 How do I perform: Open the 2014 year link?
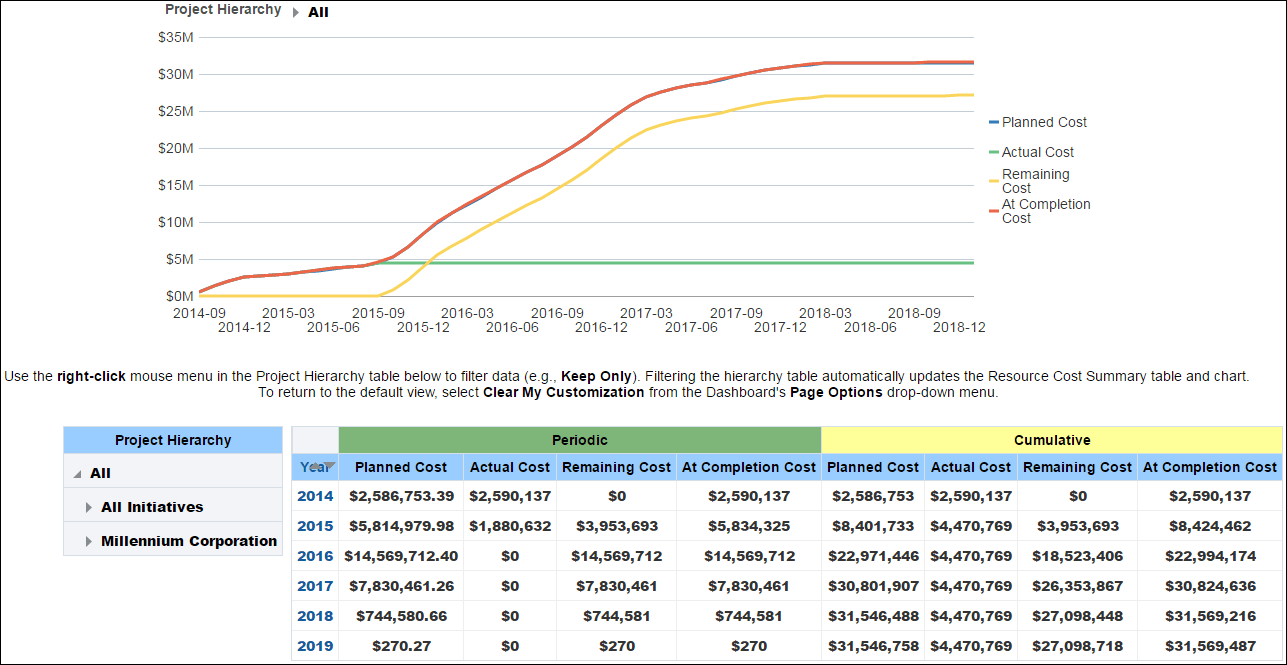point(314,496)
